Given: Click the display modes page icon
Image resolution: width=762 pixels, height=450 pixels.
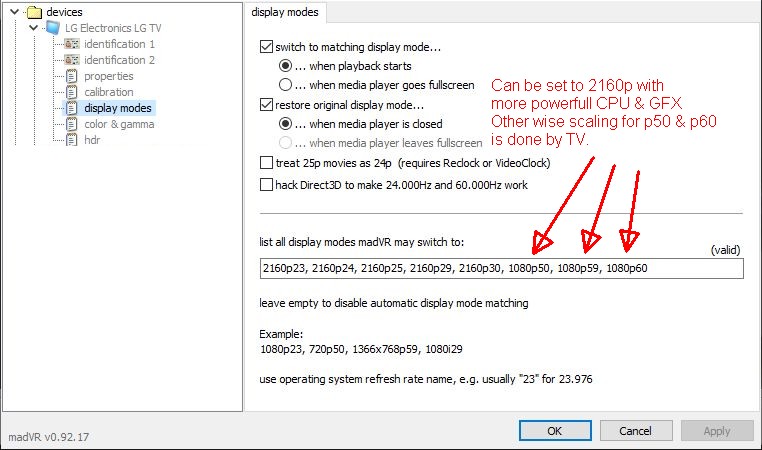Looking at the screenshot, I should pyautogui.click(x=71, y=108).
